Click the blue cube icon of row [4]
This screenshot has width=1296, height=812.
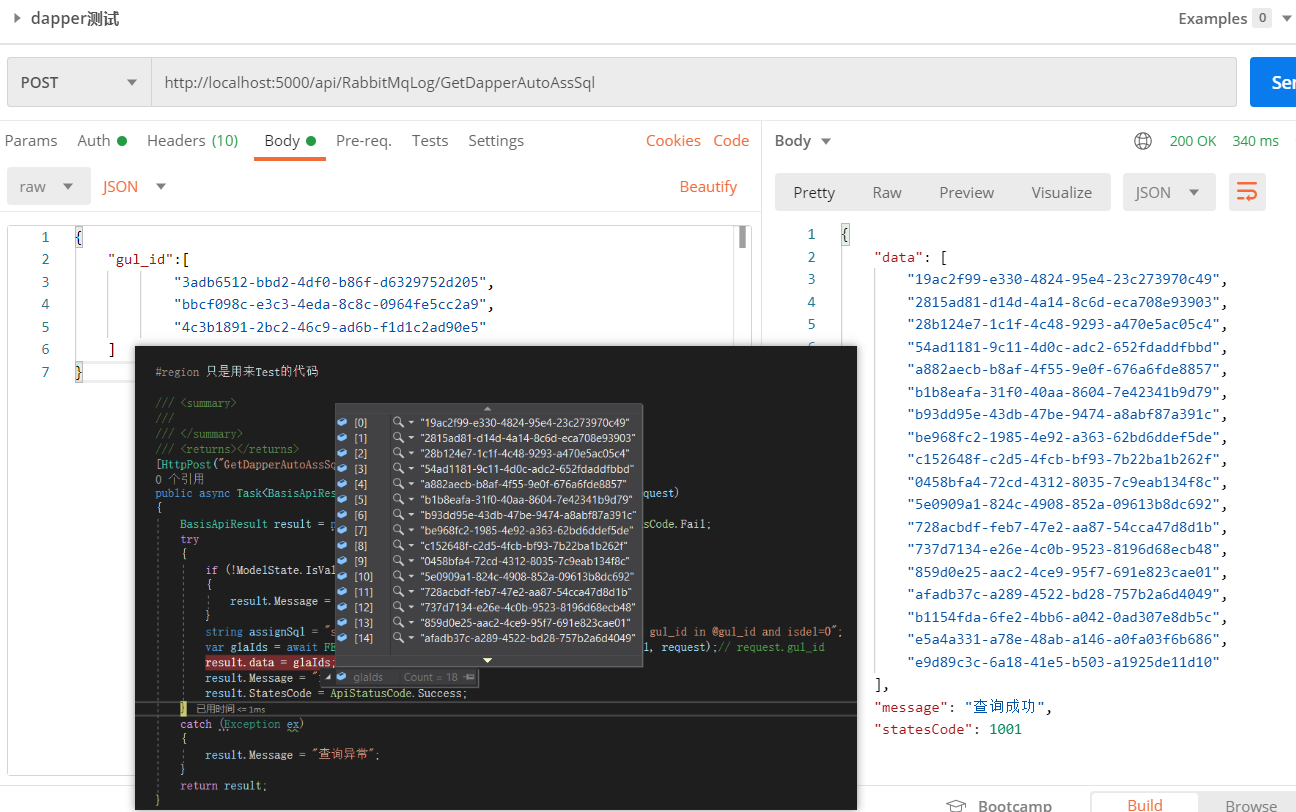343,484
